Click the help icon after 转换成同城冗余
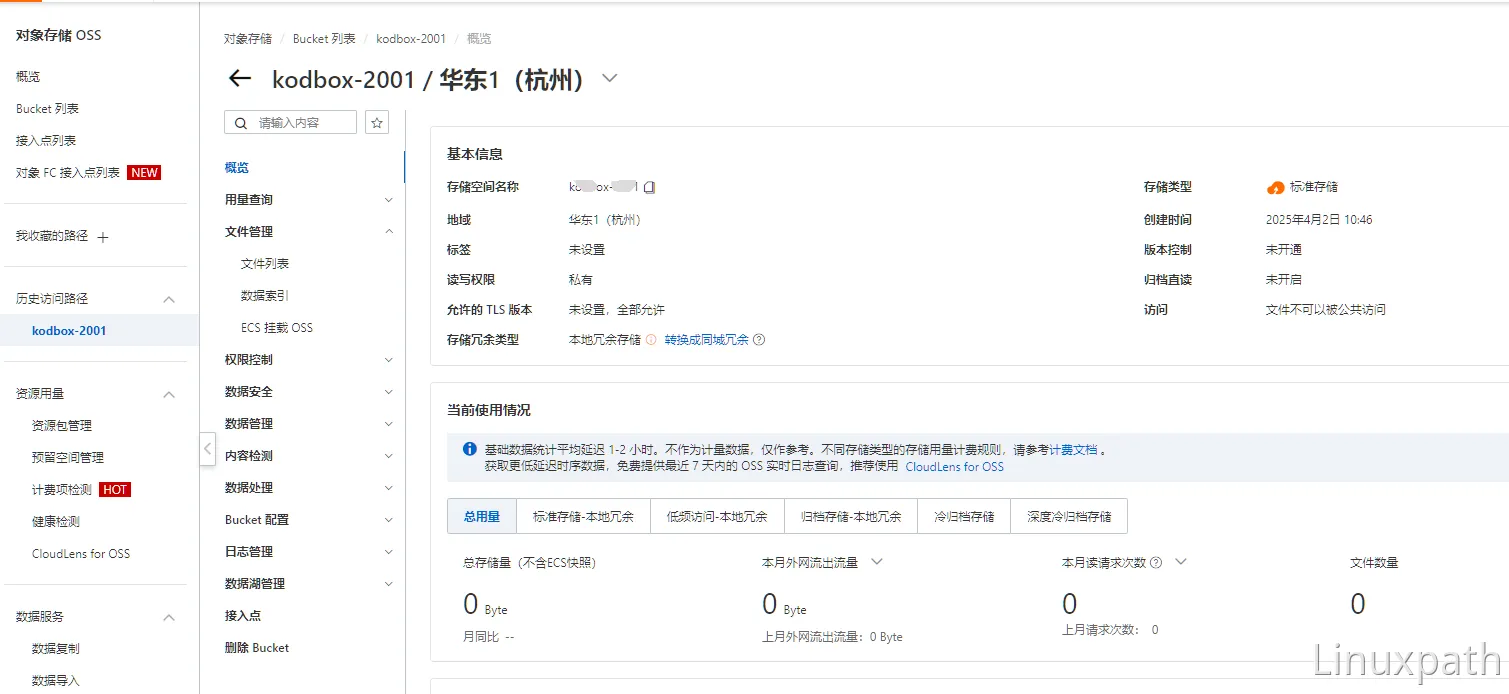The width and height of the screenshot is (1509, 694). coord(759,340)
